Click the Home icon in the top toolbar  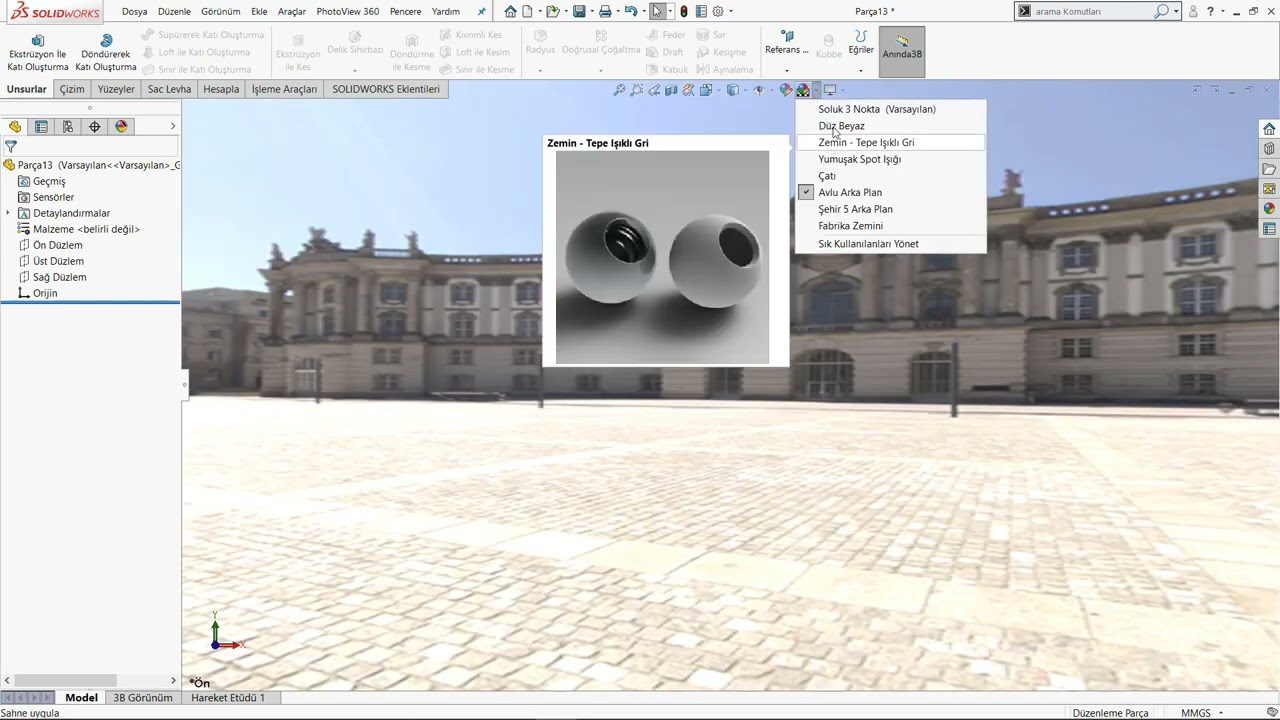(511, 12)
